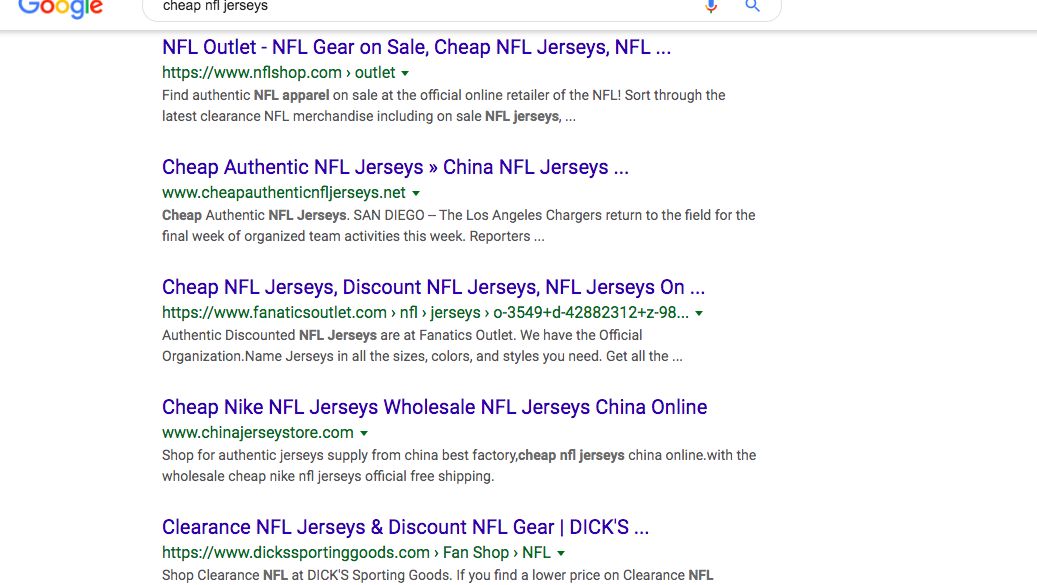The width and height of the screenshot is (1037, 585).
Task: Expand dropdown arrow next to nflshop.com URL
Action: click(x=405, y=73)
